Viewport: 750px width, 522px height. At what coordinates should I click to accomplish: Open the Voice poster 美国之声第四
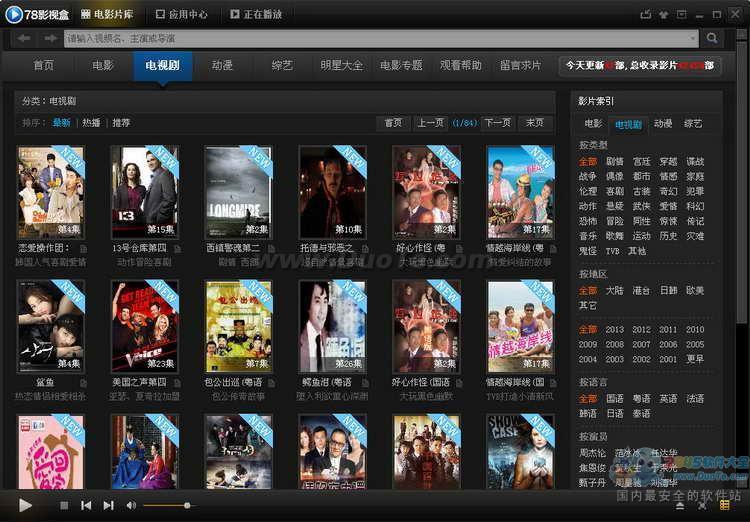144,326
